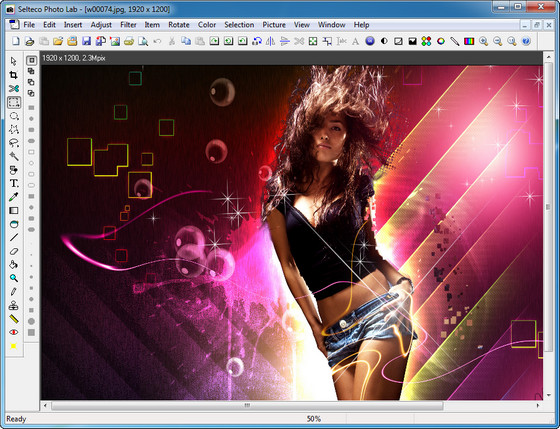Expand the Rotate menu
This screenshot has height=429, width=560.
click(x=179, y=25)
